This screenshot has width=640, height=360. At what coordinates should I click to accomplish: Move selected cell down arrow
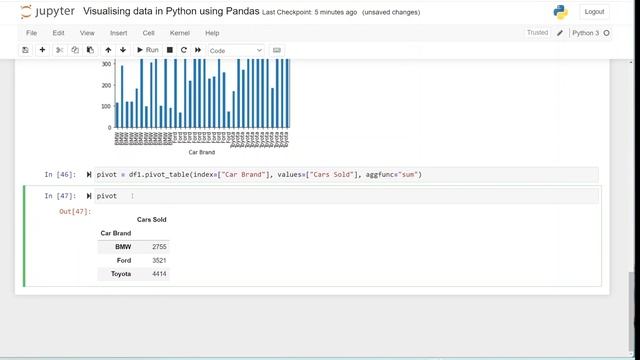pyautogui.click(x=123, y=50)
